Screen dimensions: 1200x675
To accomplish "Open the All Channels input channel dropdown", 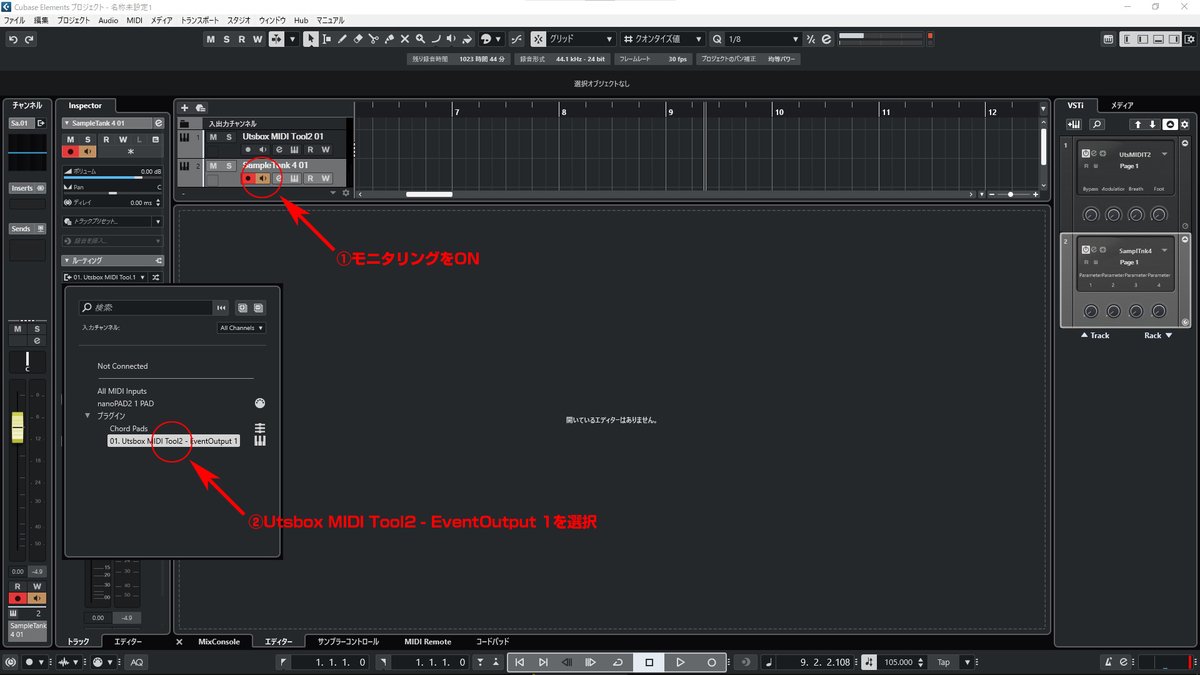I will [x=242, y=327].
